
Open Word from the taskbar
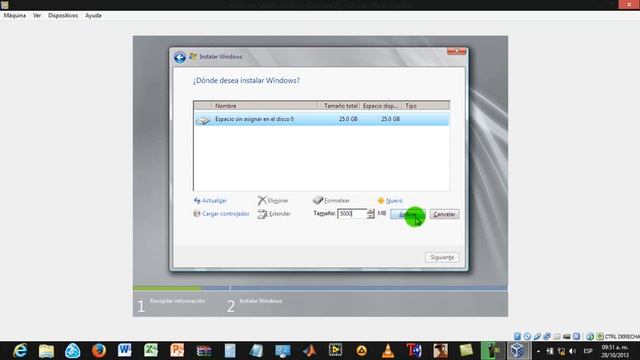[124, 350]
